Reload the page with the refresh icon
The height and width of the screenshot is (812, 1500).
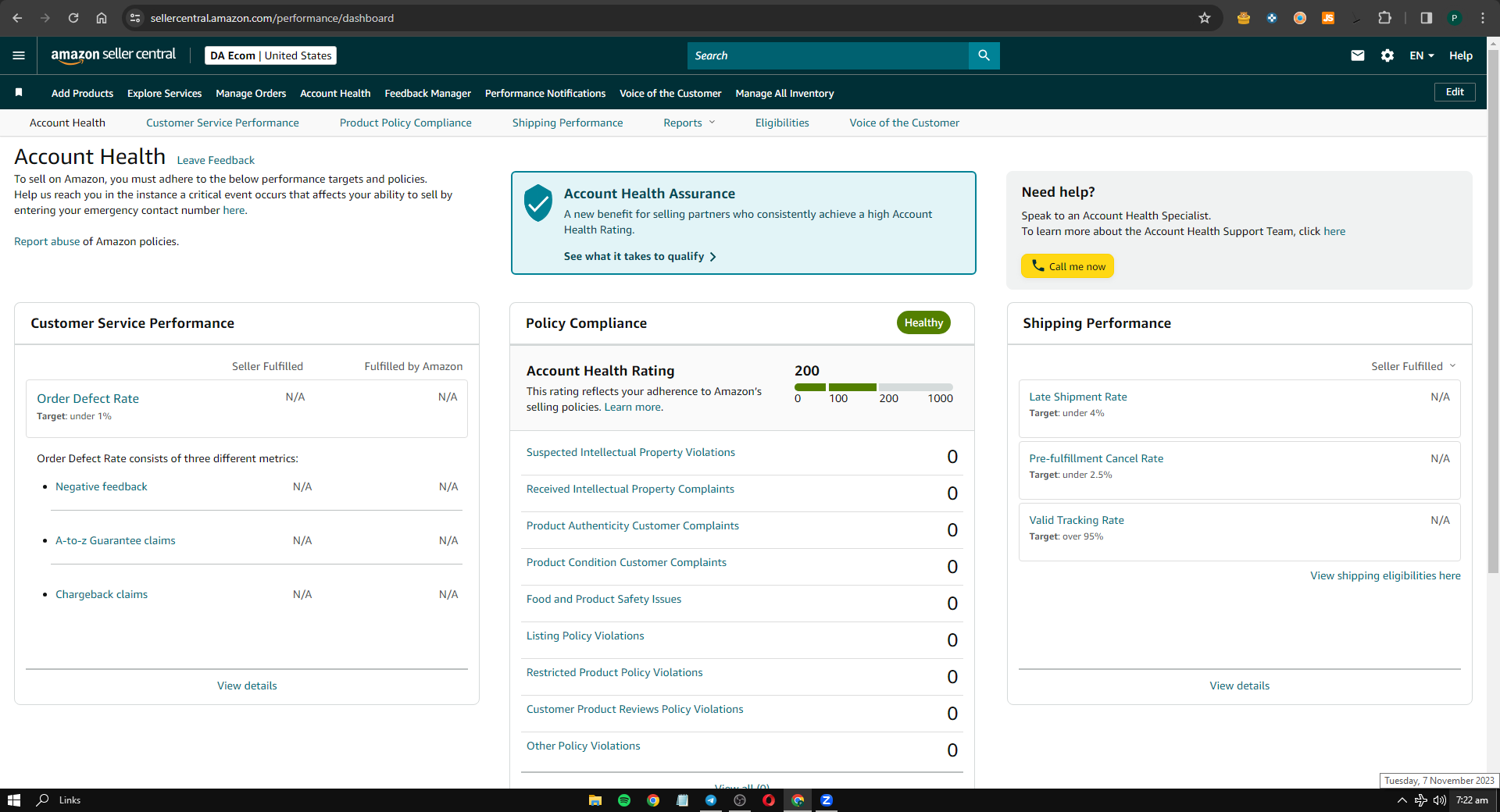(x=73, y=18)
